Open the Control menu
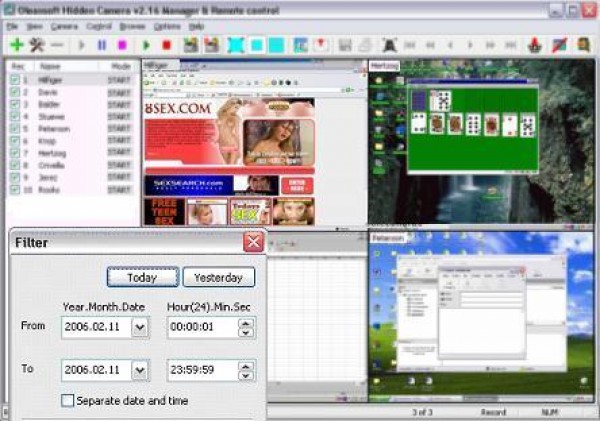Viewport: 600px width, 421px height. [99, 26]
